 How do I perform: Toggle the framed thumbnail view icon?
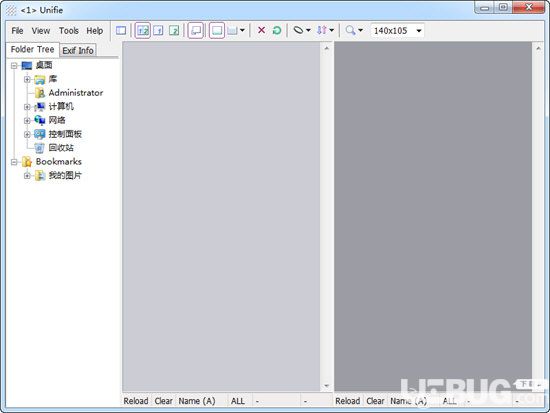pos(217,31)
